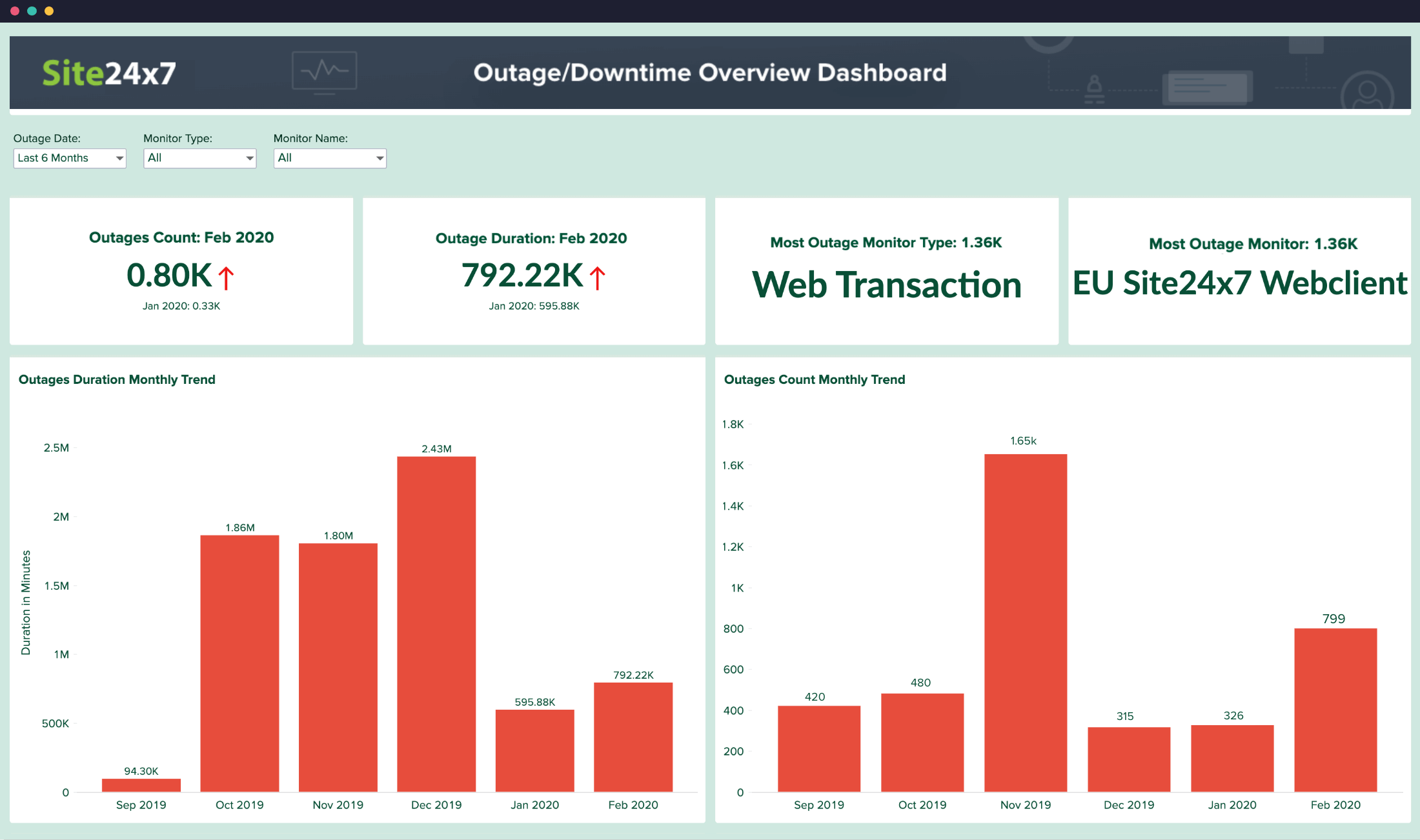Select the Web Transaction widget text
This screenshot has width=1420, height=840.
pyautogui.click(x=887, y=285)
